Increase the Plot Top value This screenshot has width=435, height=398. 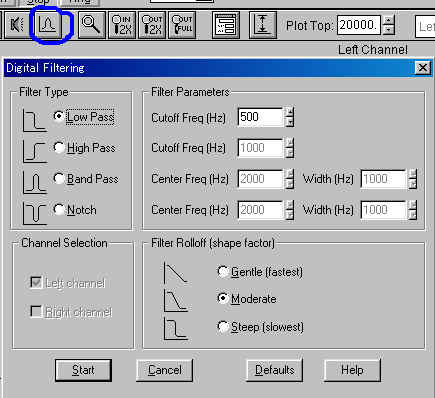[x=388, y=21]
